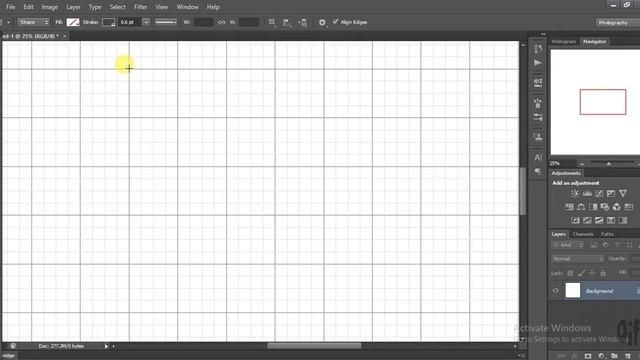640x360 pixels.
Task: Hide the Background layer with eye icon
Action: tap(556, 291)
